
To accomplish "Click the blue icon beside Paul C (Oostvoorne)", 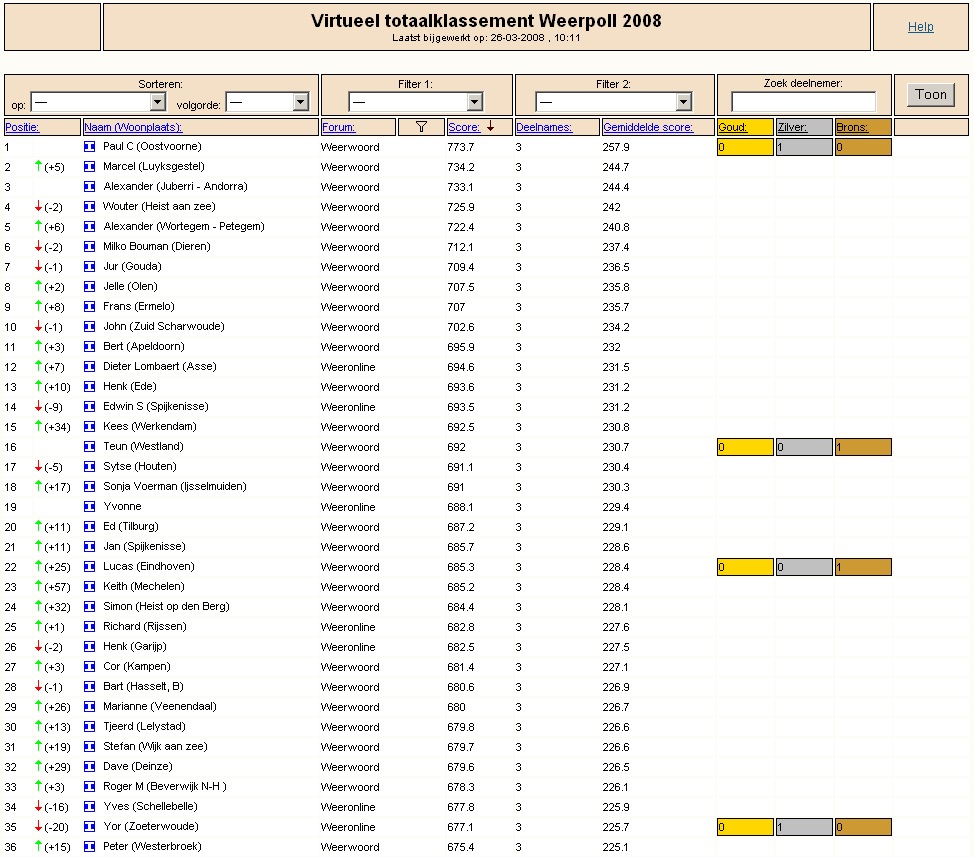I will tap(89, 147).
